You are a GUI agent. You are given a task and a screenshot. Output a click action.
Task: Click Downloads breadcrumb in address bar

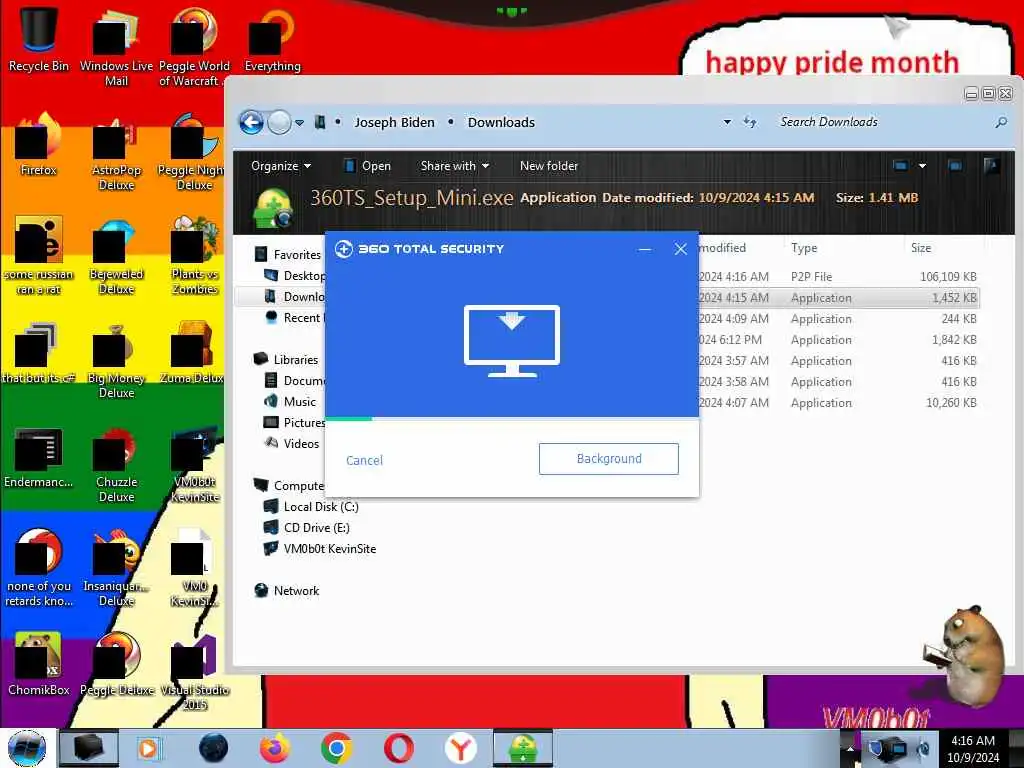click(501, 122)
